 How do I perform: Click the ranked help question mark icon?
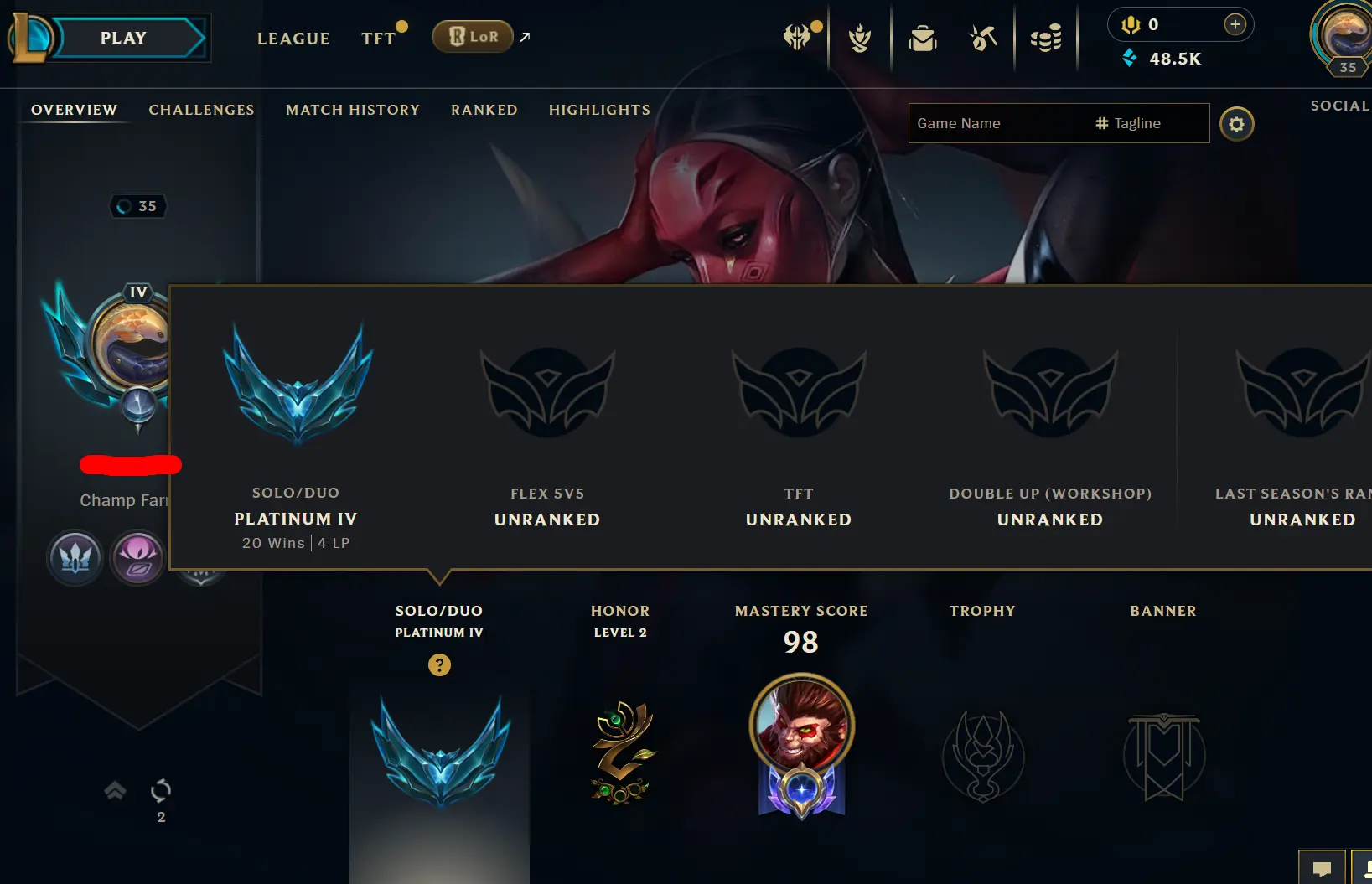(439, 664)
